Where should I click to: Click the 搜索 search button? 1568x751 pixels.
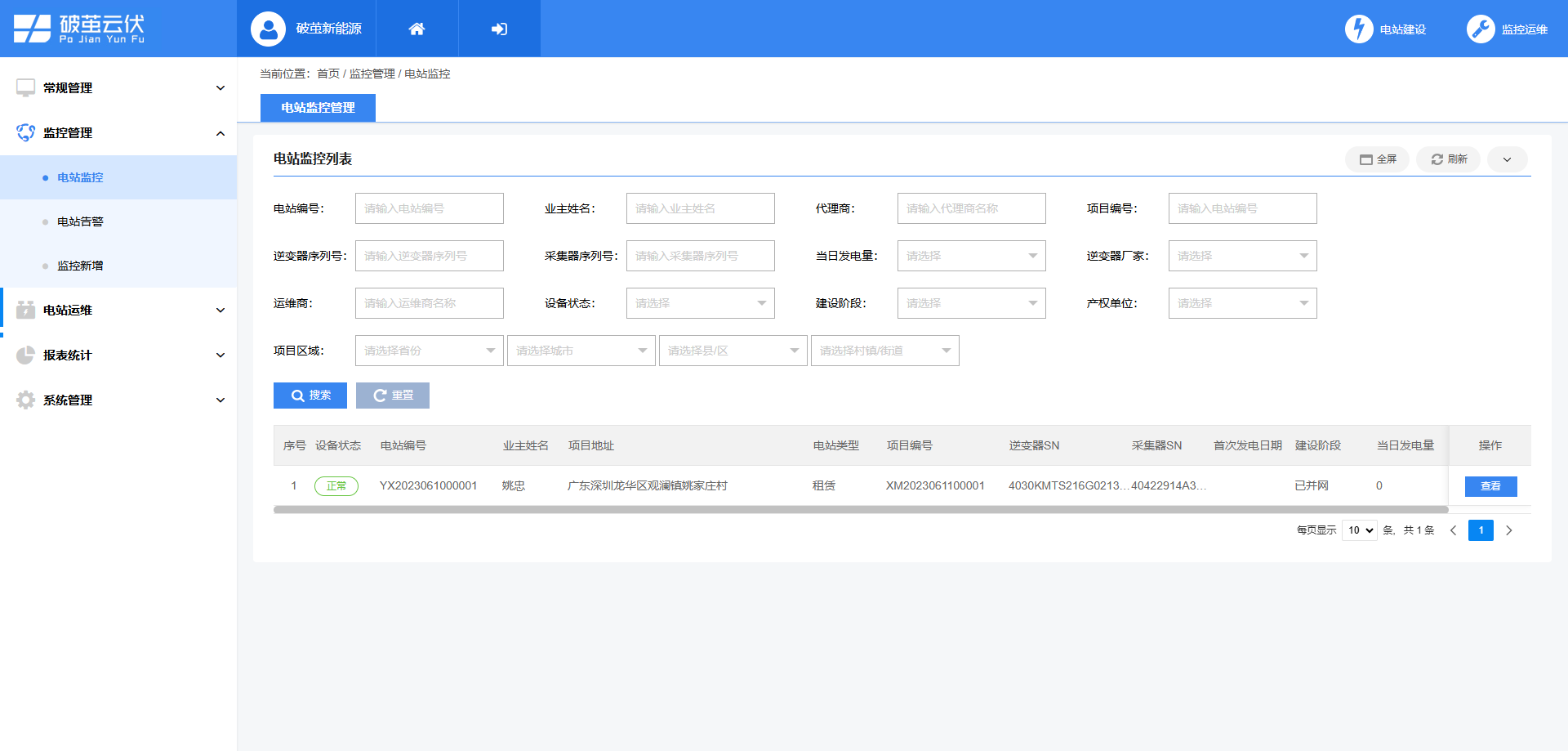click(x=310, y=396)
